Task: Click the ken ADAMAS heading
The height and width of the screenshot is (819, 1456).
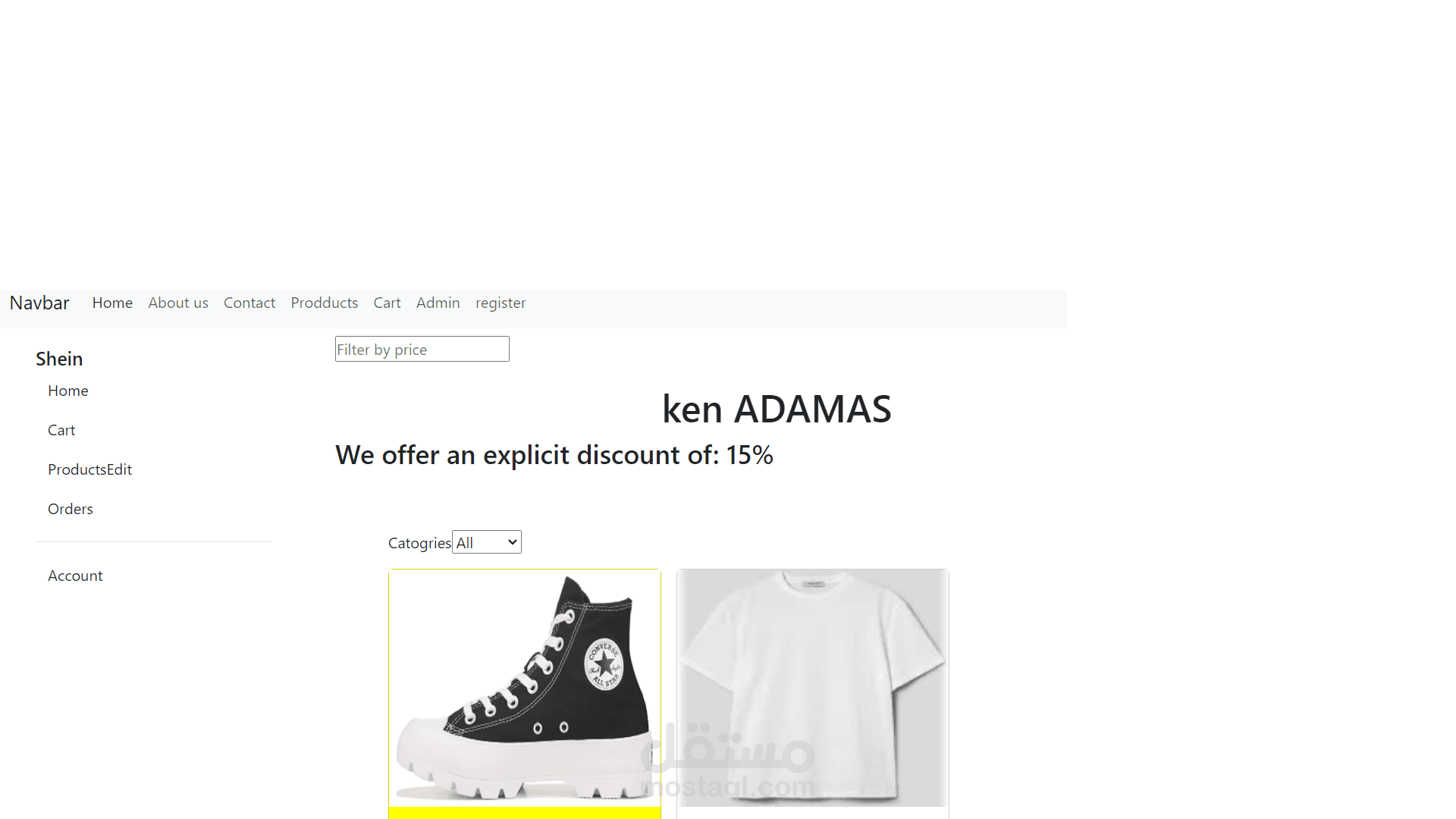Action: coord(776,409)
